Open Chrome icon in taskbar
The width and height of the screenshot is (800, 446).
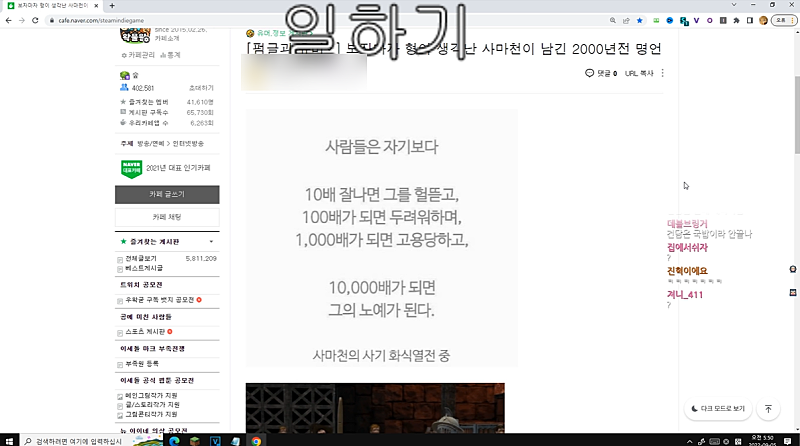pyautogui.click(x=256, y=441)
